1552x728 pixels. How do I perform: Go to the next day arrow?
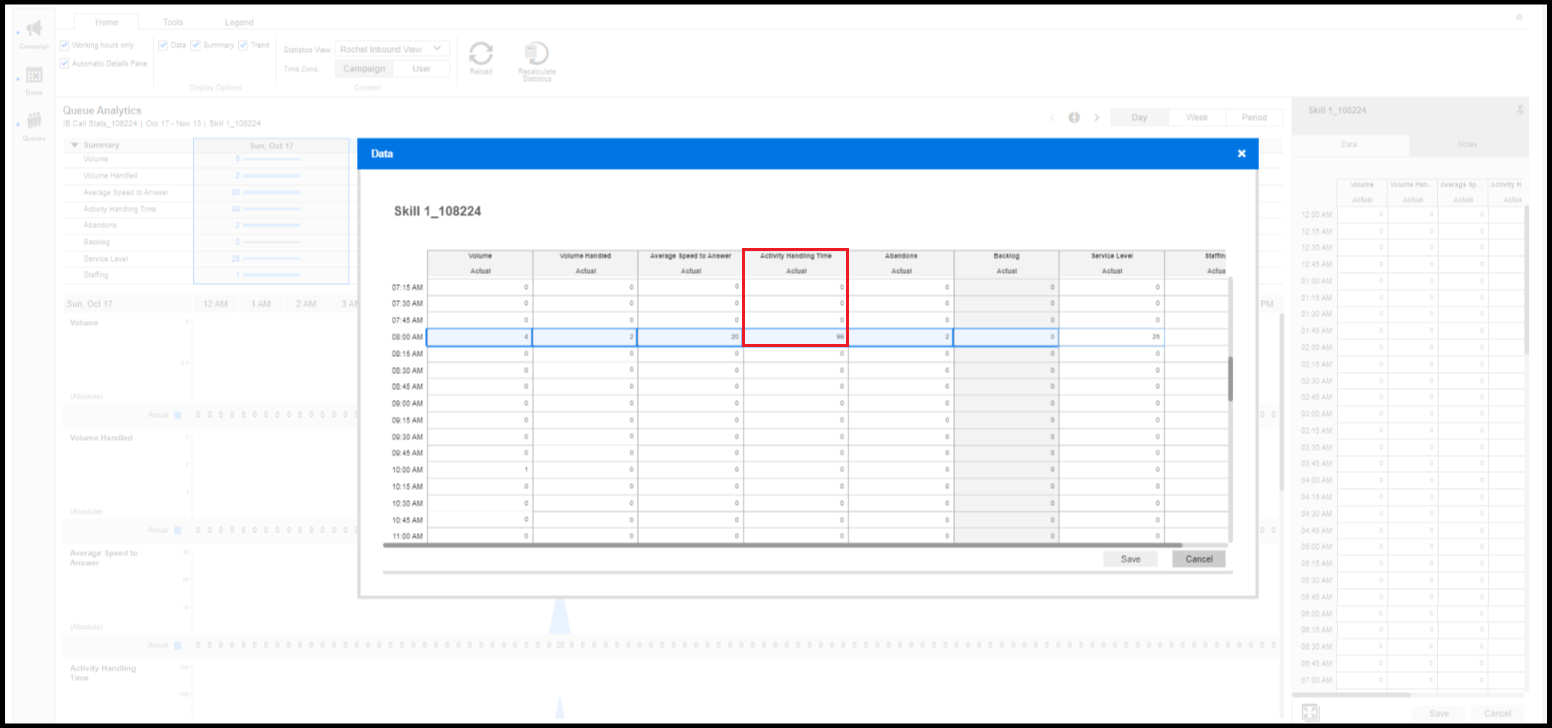pyautogui.click(x=1096, y=117)
